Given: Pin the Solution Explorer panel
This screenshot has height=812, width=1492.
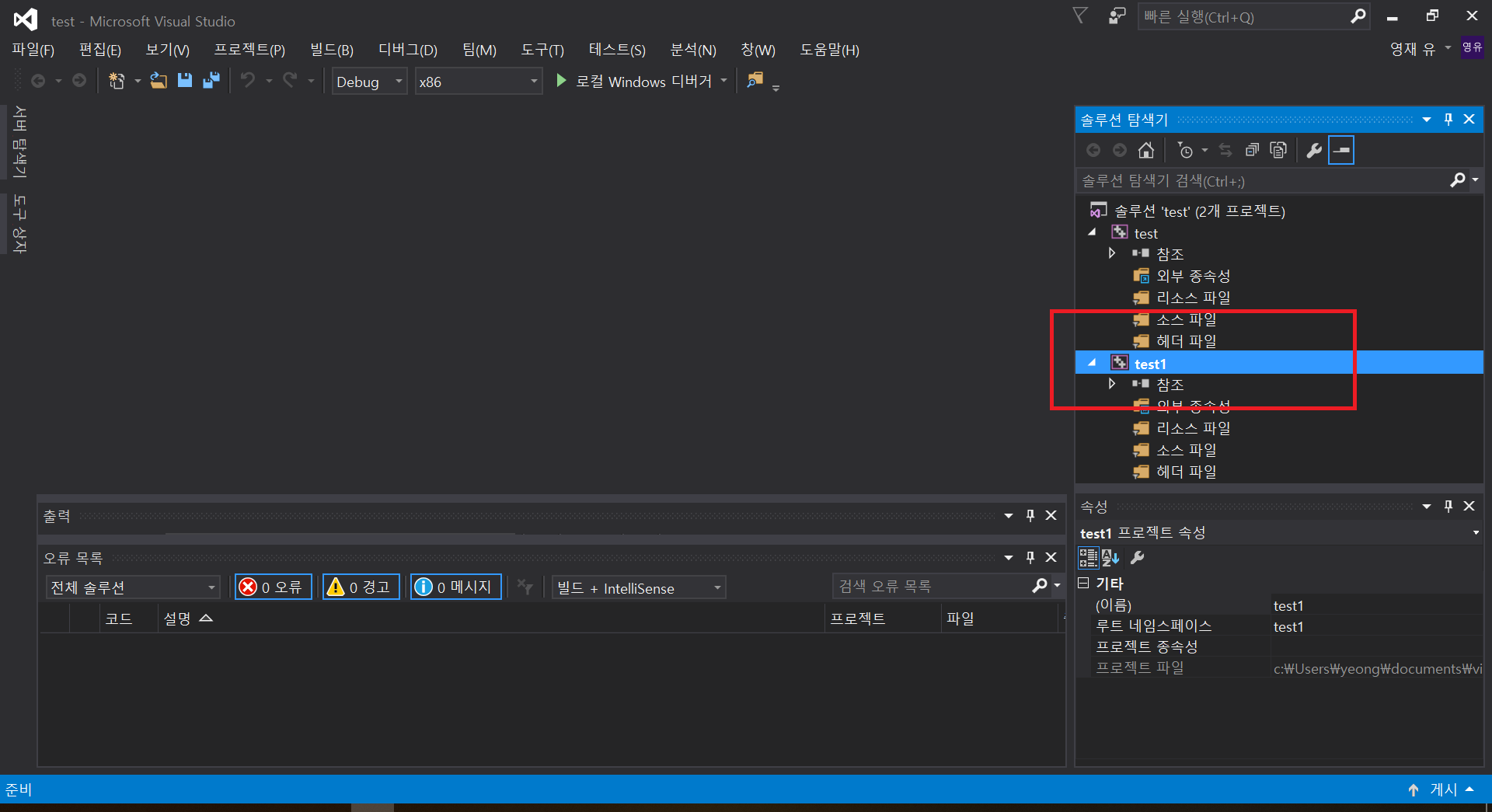Looking at the screenshot, I should (x=1448, y=119).
